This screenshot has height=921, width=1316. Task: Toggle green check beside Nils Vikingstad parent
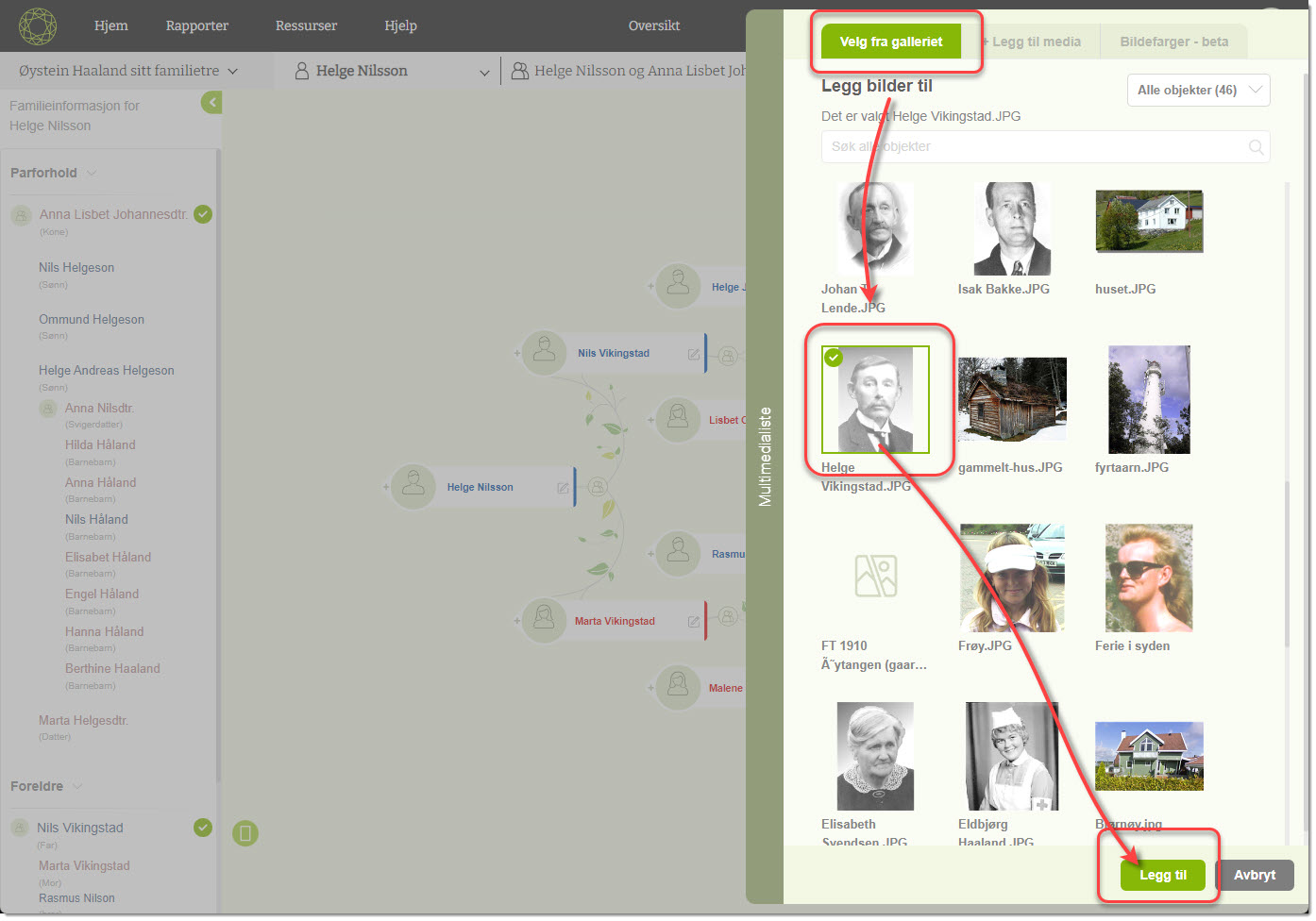click(x=203, y=828)
